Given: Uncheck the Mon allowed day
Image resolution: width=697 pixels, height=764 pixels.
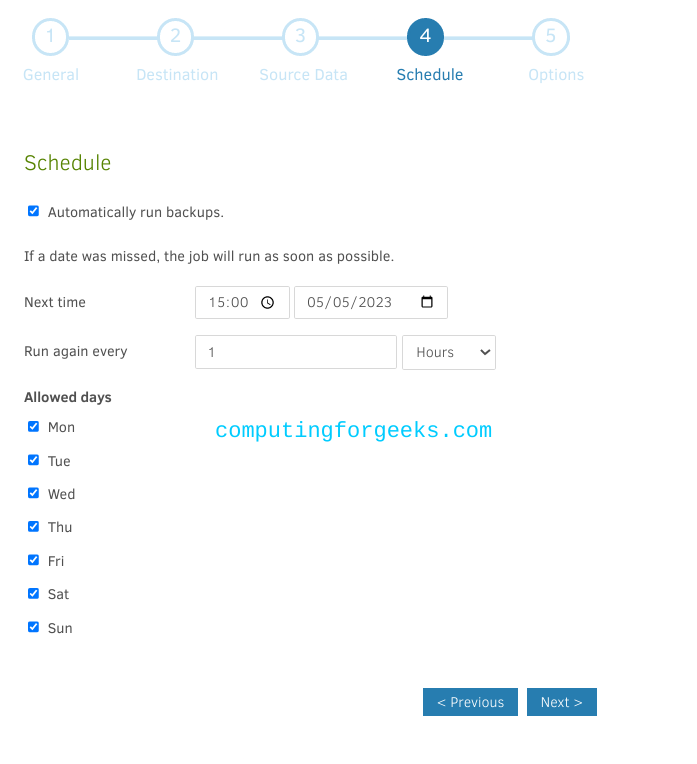Looking at the screenshot, I should tap(33, 427).
